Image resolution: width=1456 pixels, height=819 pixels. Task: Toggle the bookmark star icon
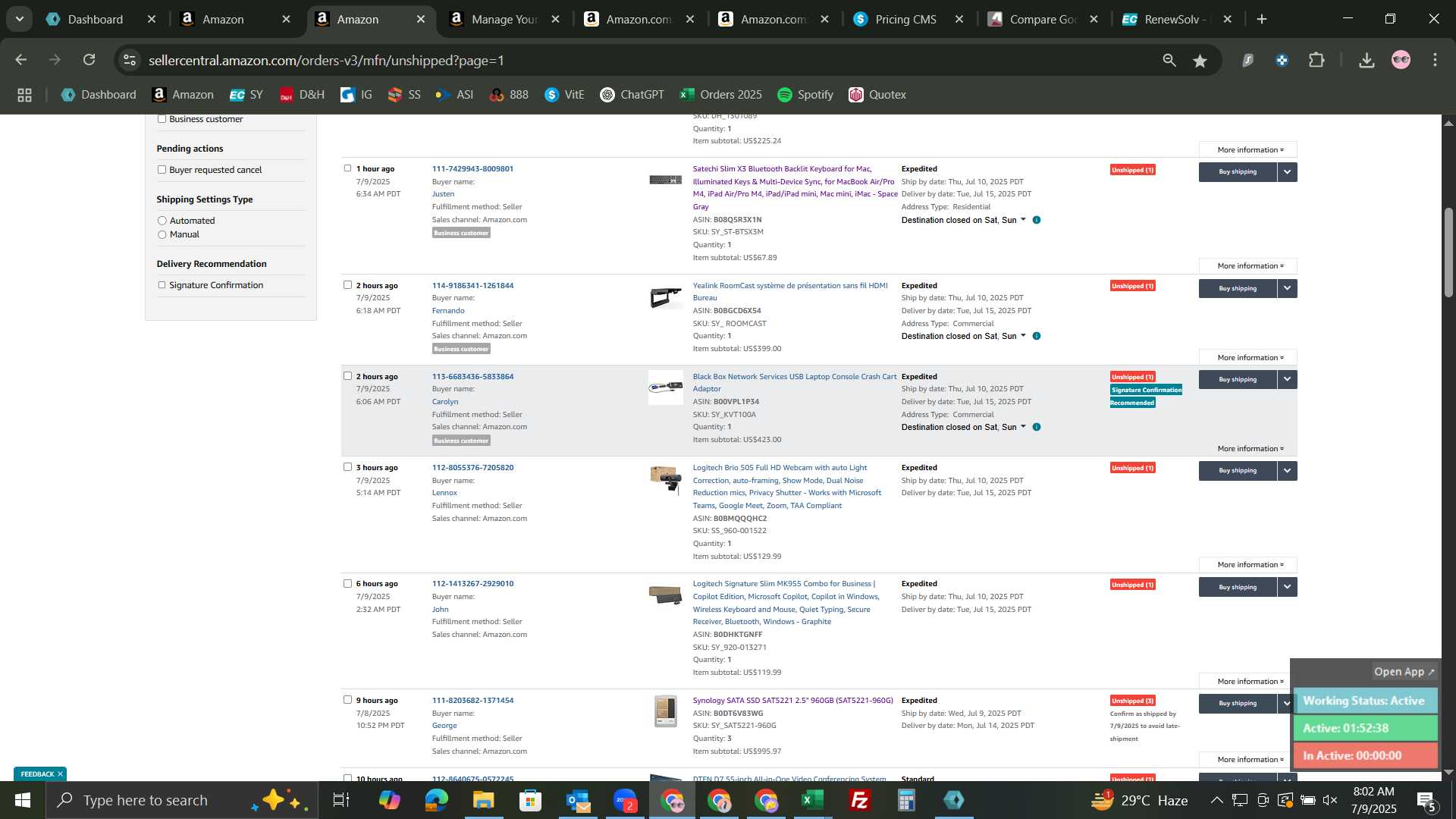[1200, 60]
